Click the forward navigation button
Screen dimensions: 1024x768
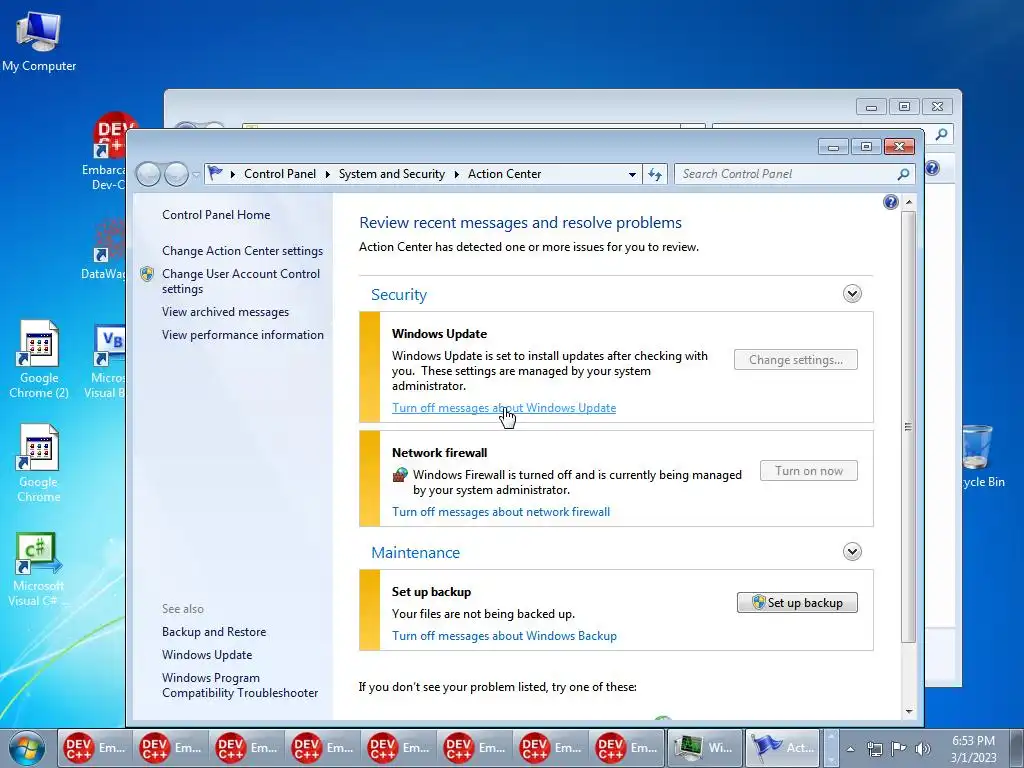176,174
